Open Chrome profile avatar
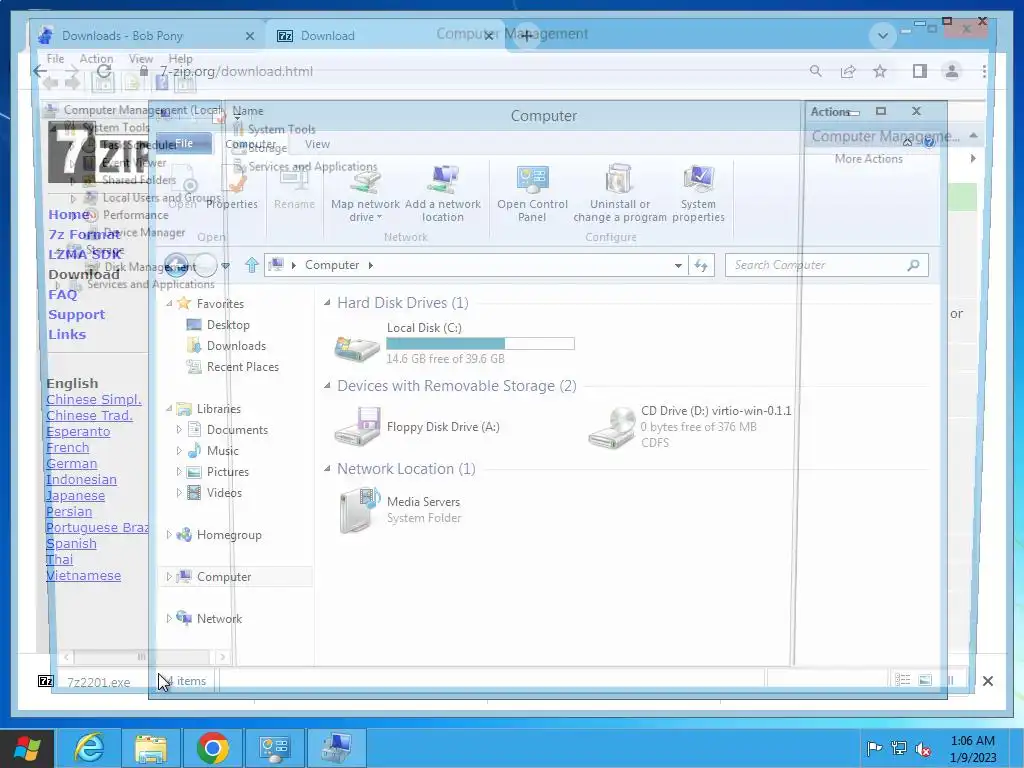Screen dimensions: 1024x768 tap(952, 71)
